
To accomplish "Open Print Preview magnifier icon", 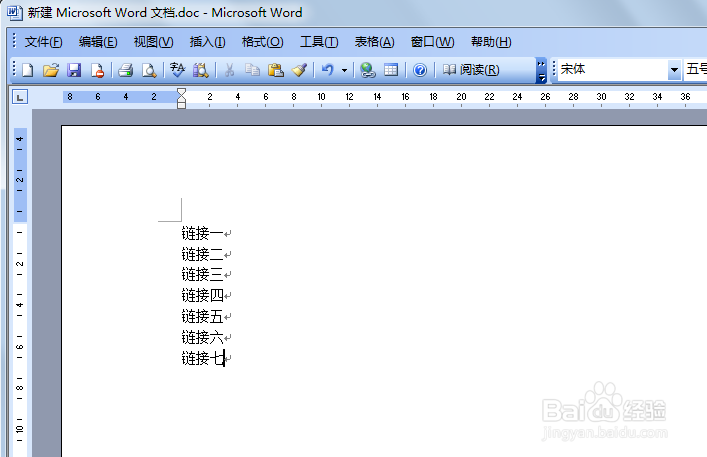I will click(149, 70).
